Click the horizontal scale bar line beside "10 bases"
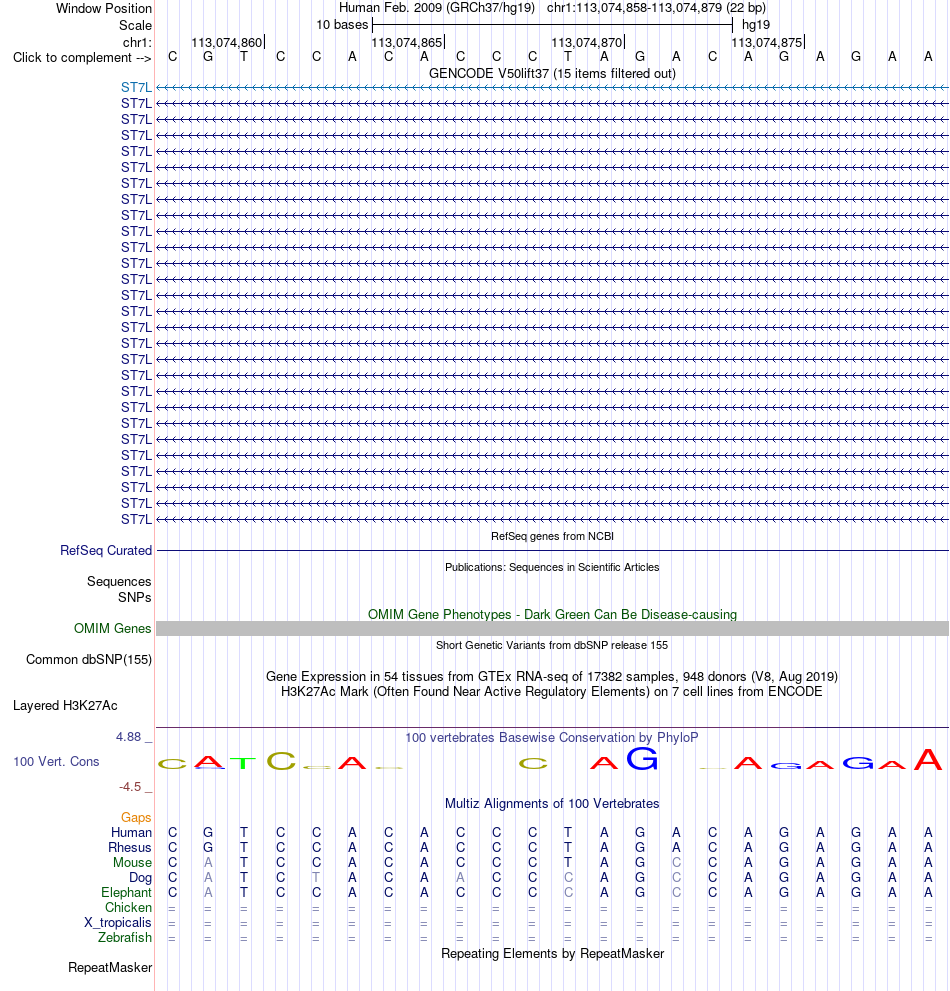The image size is (950, 991). (x=552, y=25)
